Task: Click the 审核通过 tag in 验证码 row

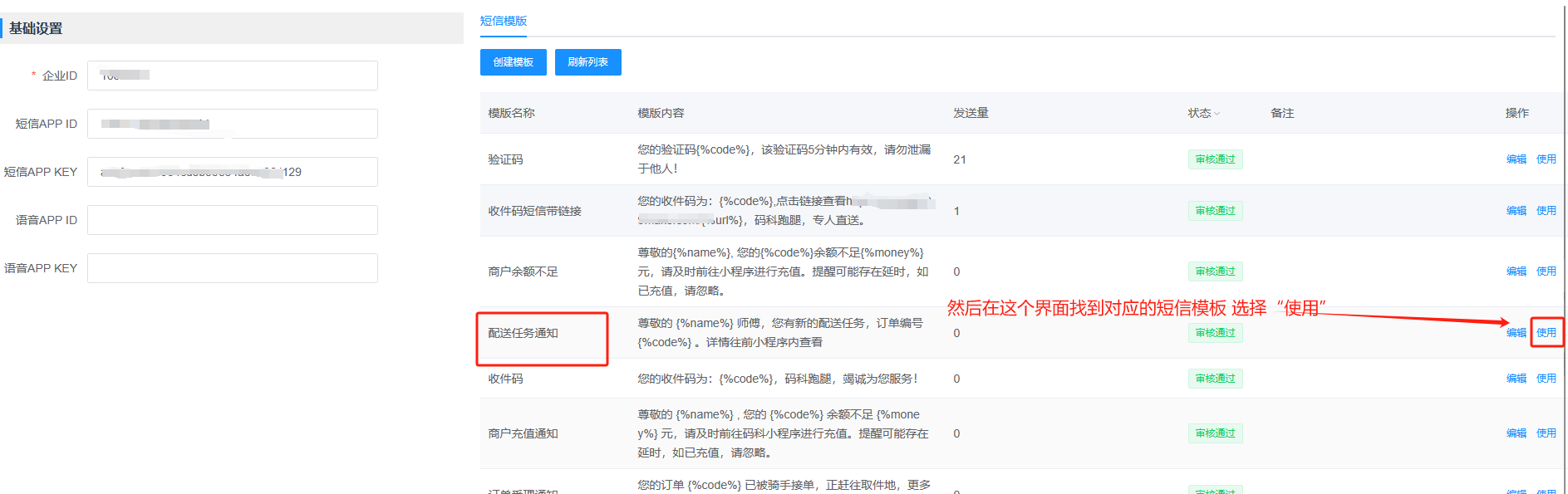Action: [x=1216, y=159]
